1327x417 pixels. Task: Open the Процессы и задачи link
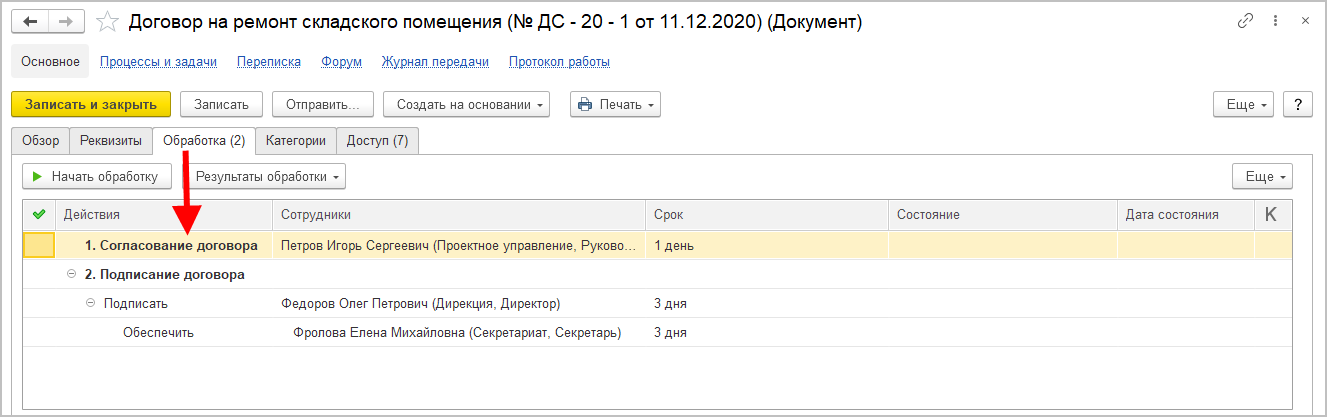[x=158, y=62]
